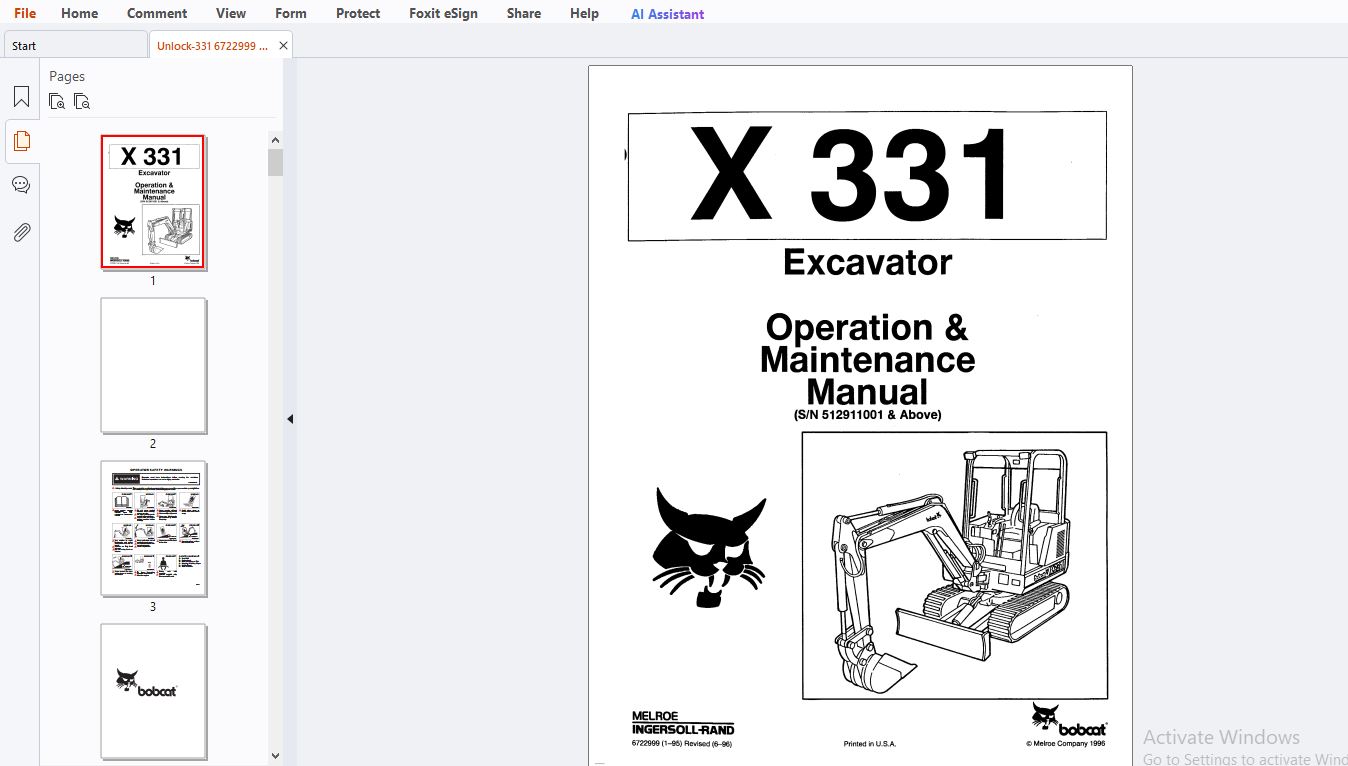Viewport: 1348px width, 766px height.
Task: Click the X 331 title on the page
Action: pyautogui.click(x=851, y=175)
